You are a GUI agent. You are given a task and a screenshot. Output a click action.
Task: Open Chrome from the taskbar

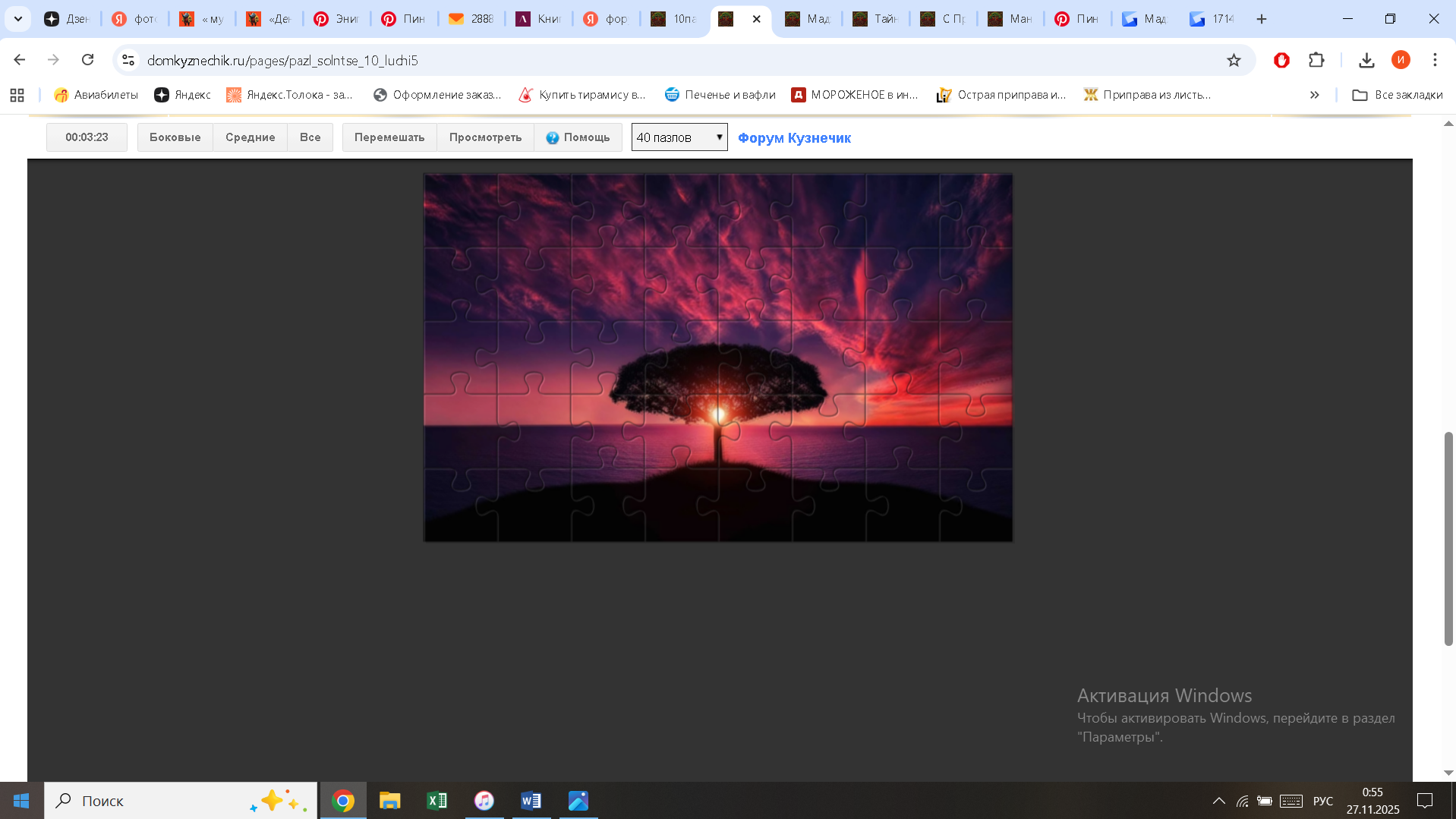pos(343,801)
